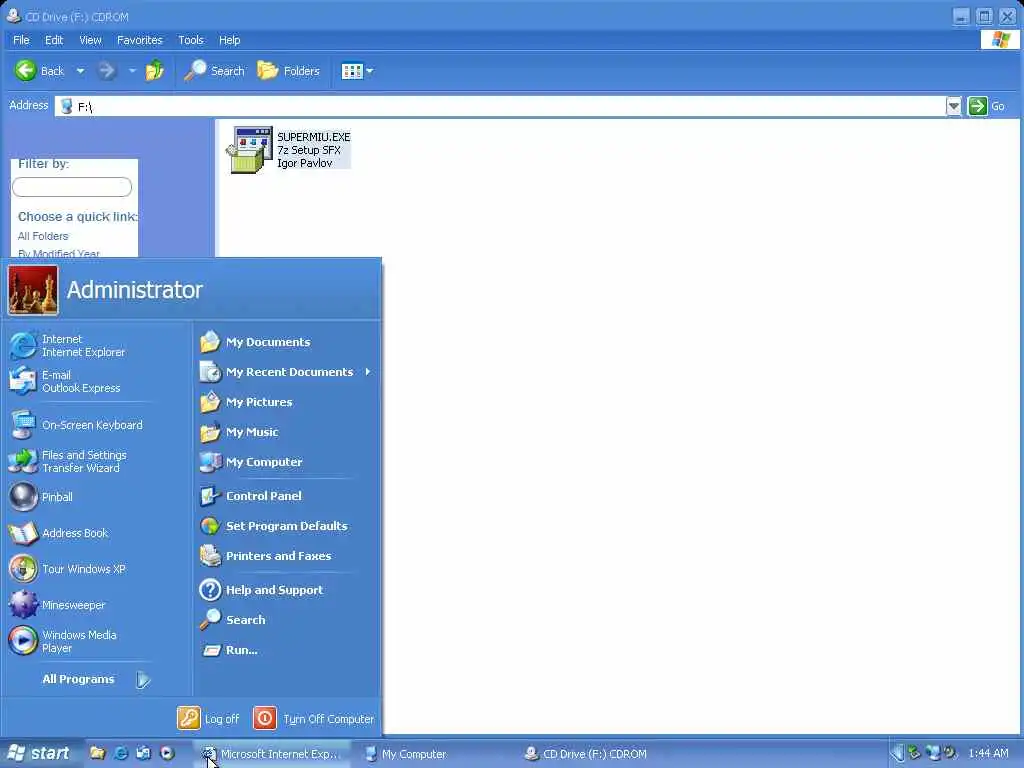The height and width of the screenshot is (768, 1024).
Task: Switch to Microsoft Internet Explorer taskbar button
Action: tap(272, 754)
